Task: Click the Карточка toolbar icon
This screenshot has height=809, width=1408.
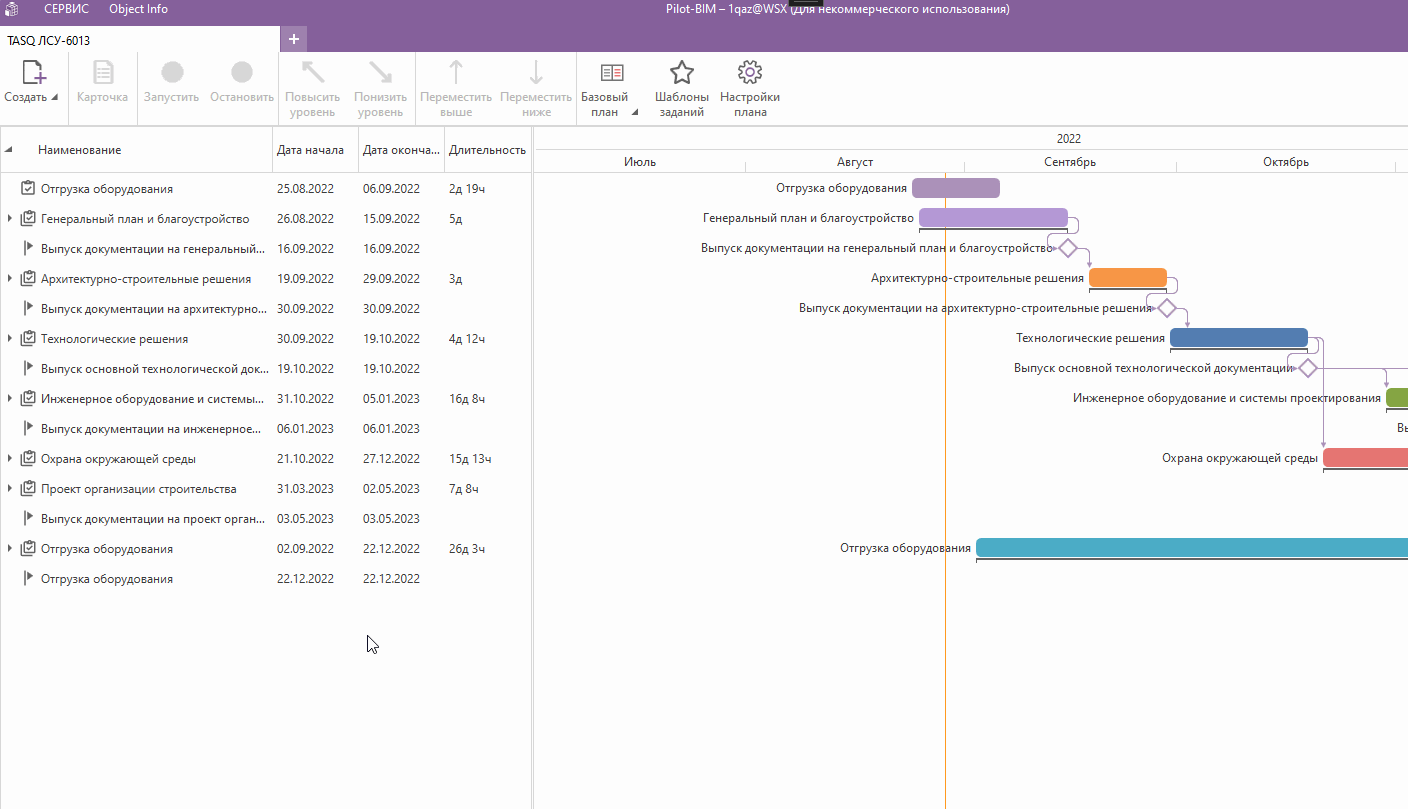Action: pyautogui.click(x=103, y=73)
